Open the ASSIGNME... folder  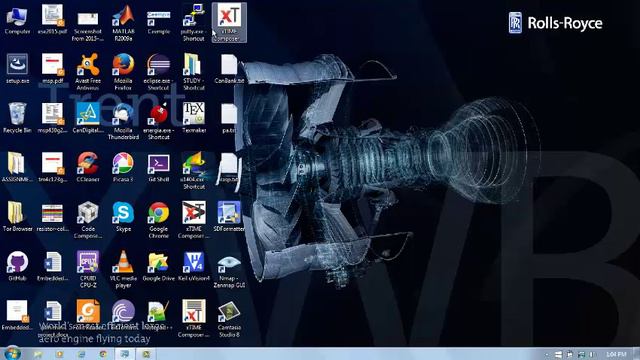[x=17, y=167]
